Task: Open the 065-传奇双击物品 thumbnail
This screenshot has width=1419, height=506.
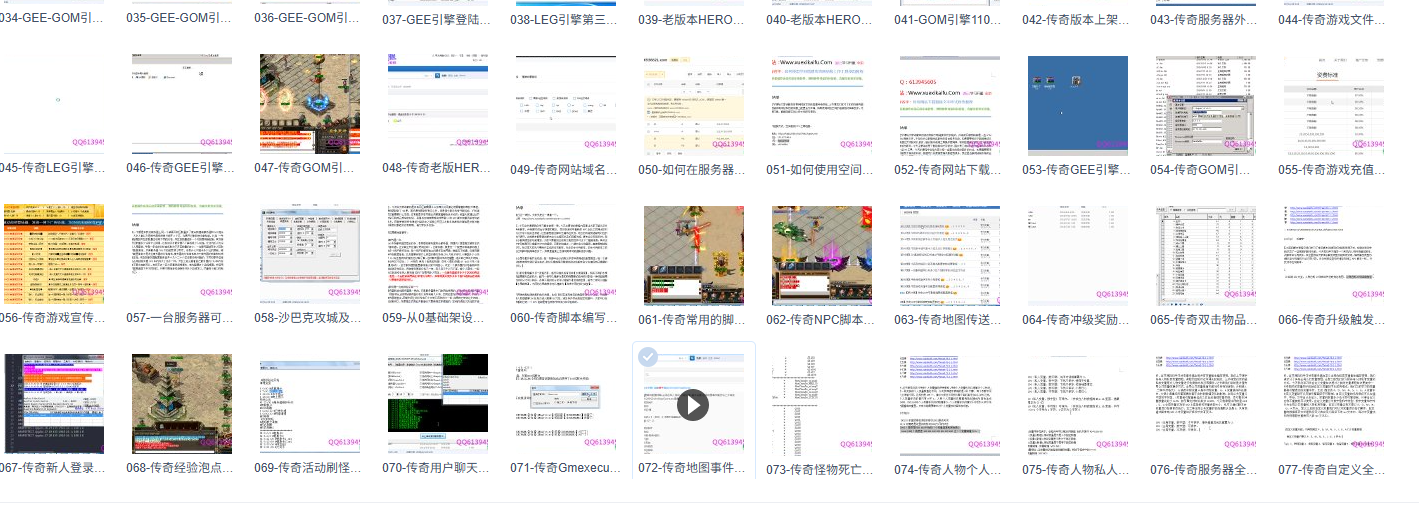Action: click(1206, 254)
